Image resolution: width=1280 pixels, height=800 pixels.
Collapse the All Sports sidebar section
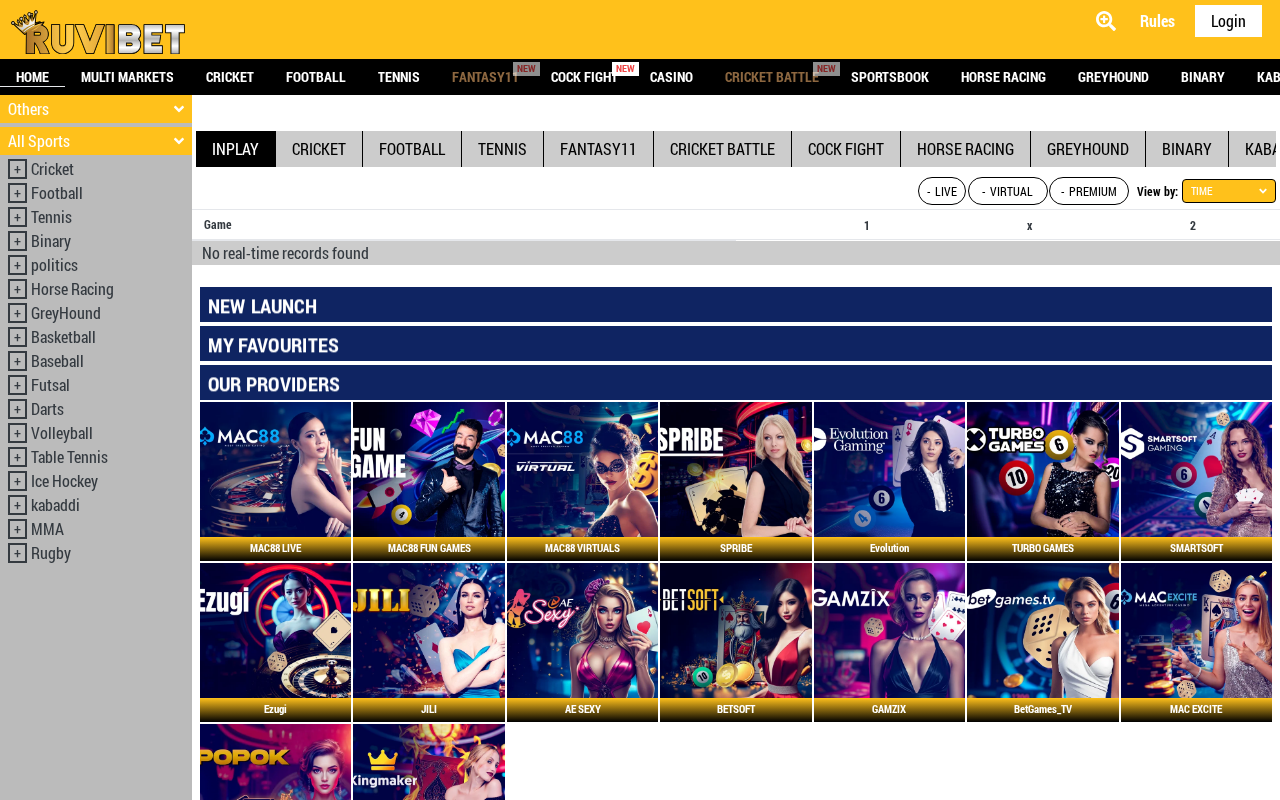tap(96, 141)
